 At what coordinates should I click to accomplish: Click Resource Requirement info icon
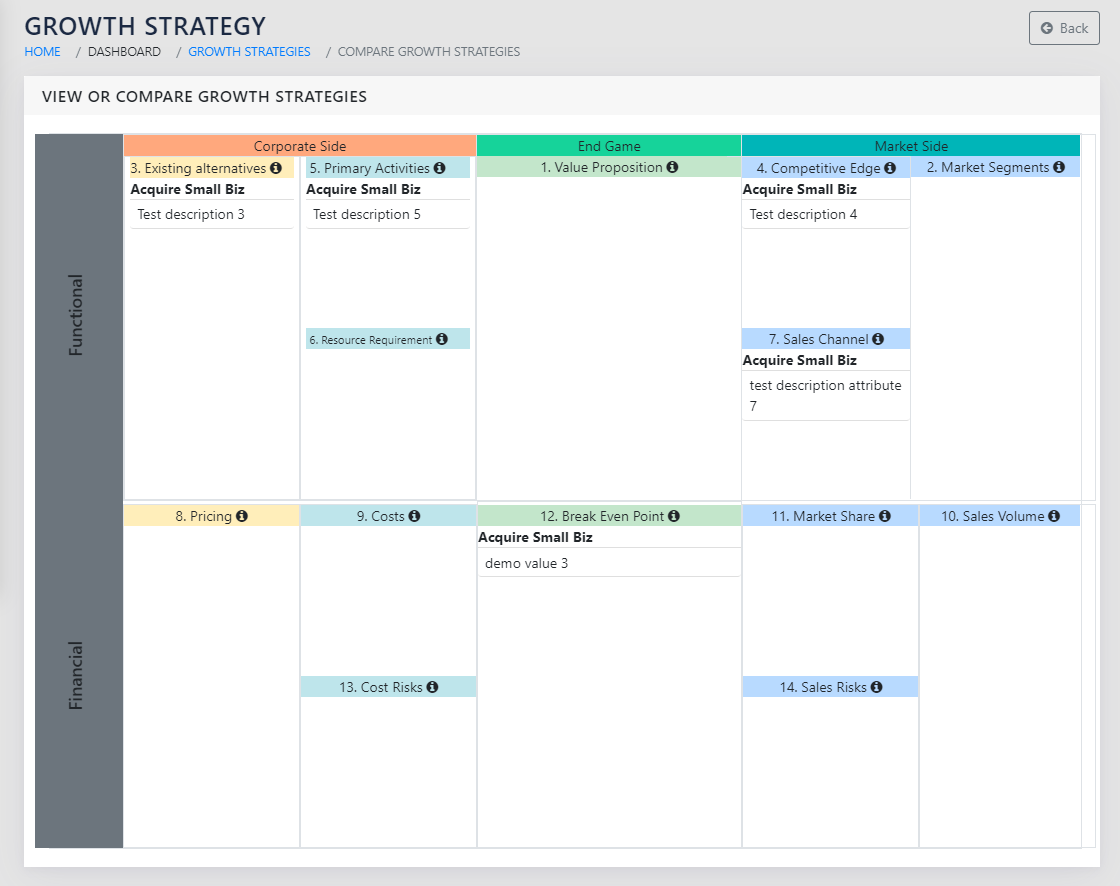(x=442, y=340)
